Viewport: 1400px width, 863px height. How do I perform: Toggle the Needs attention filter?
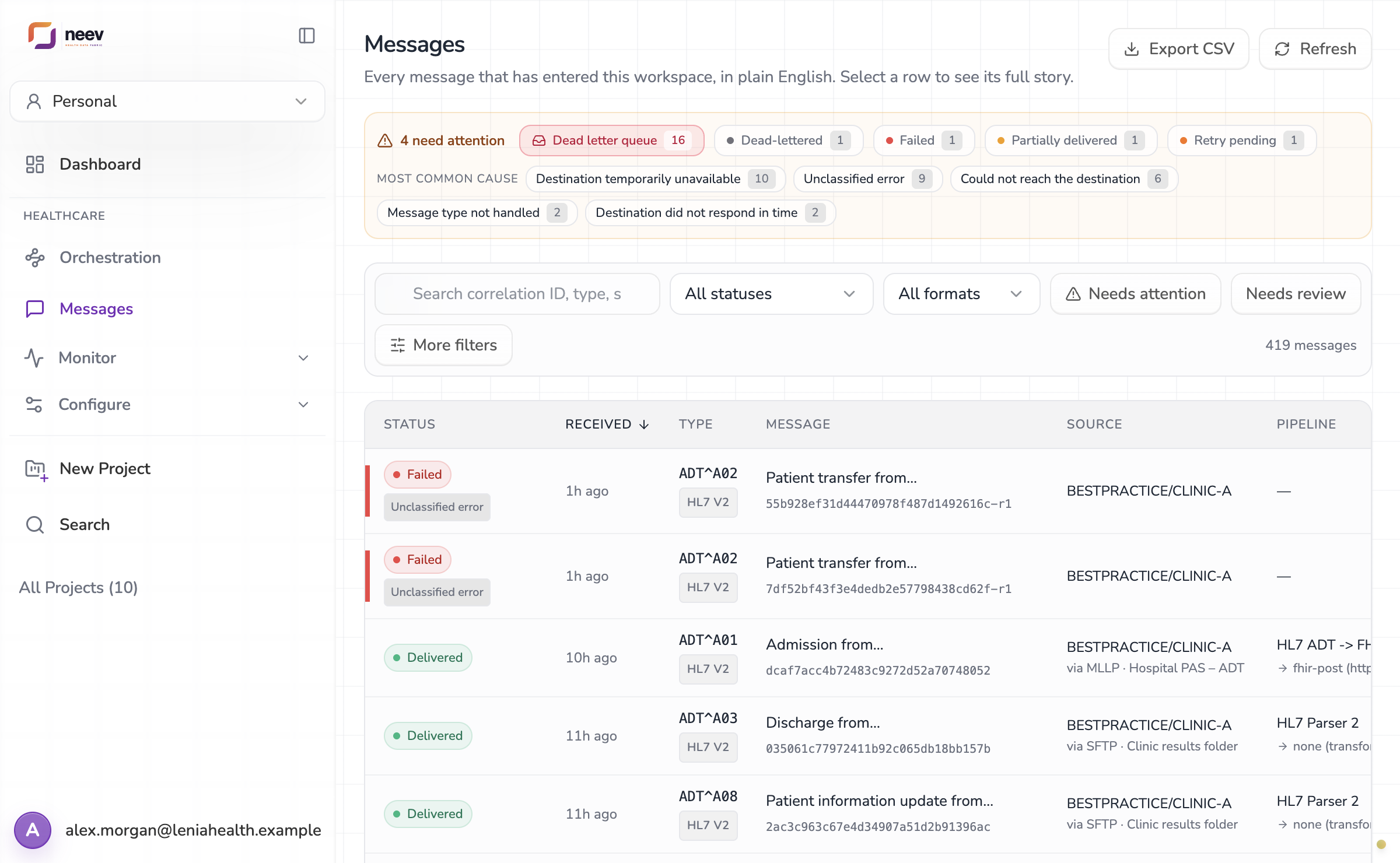pos(1135,294)
